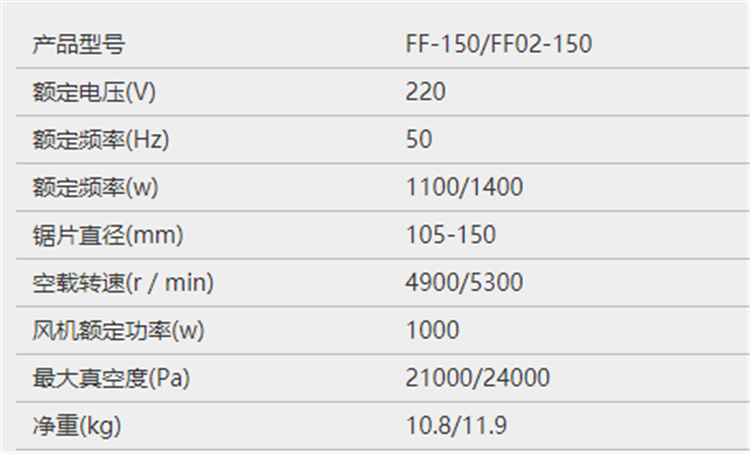Click the 最大真空度(Pa) label
Screen dimensions: 750x454
click(x=111, y=379)
